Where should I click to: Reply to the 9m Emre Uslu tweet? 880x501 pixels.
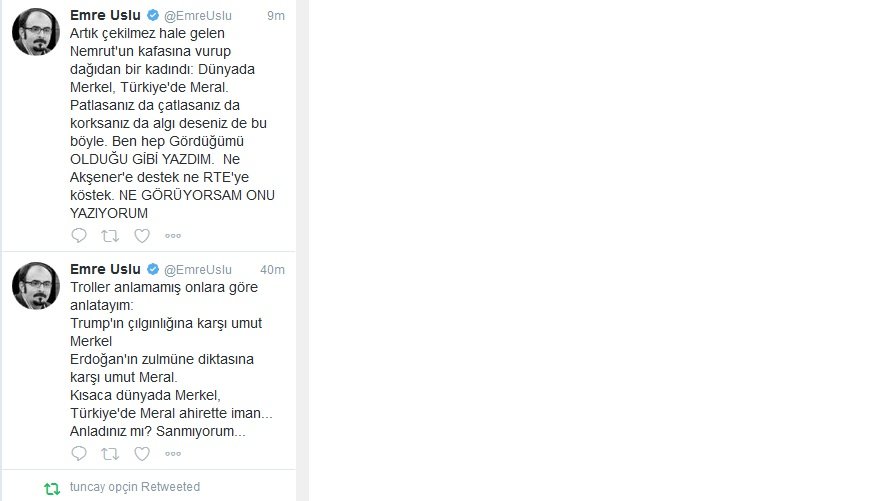tap(79, 236)
